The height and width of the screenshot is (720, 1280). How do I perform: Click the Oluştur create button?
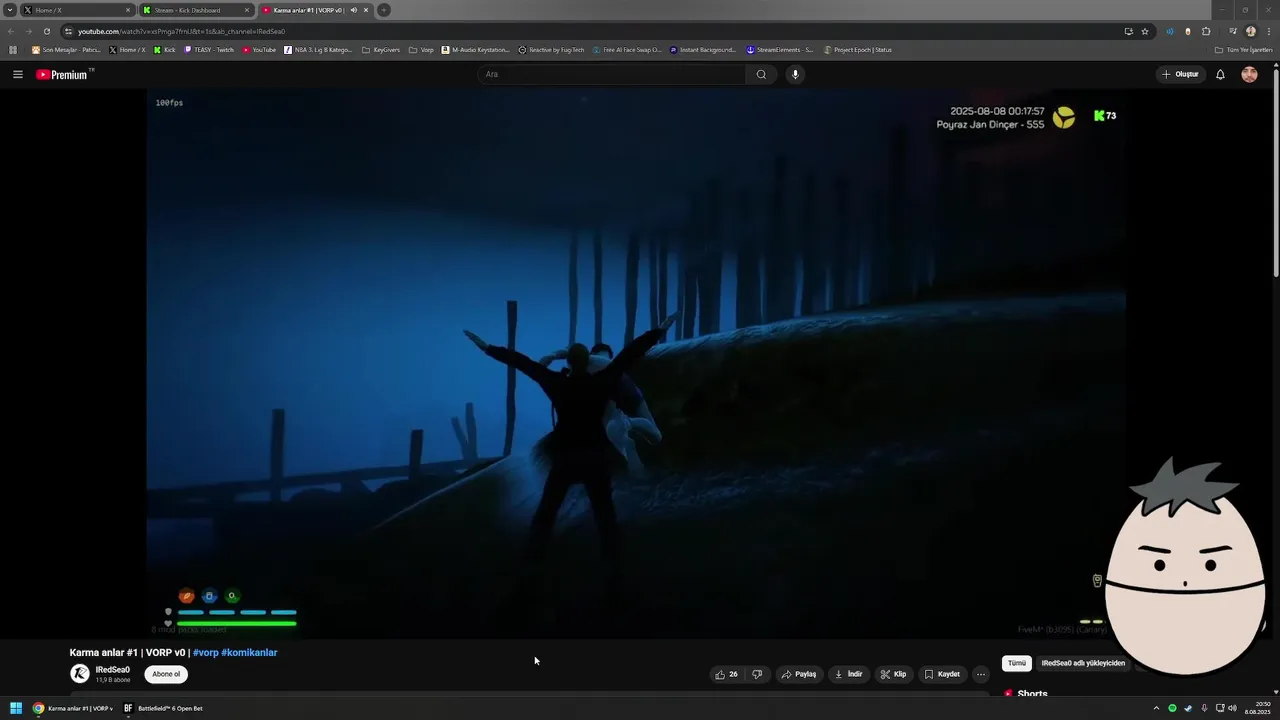click(x=1180, y=74)
